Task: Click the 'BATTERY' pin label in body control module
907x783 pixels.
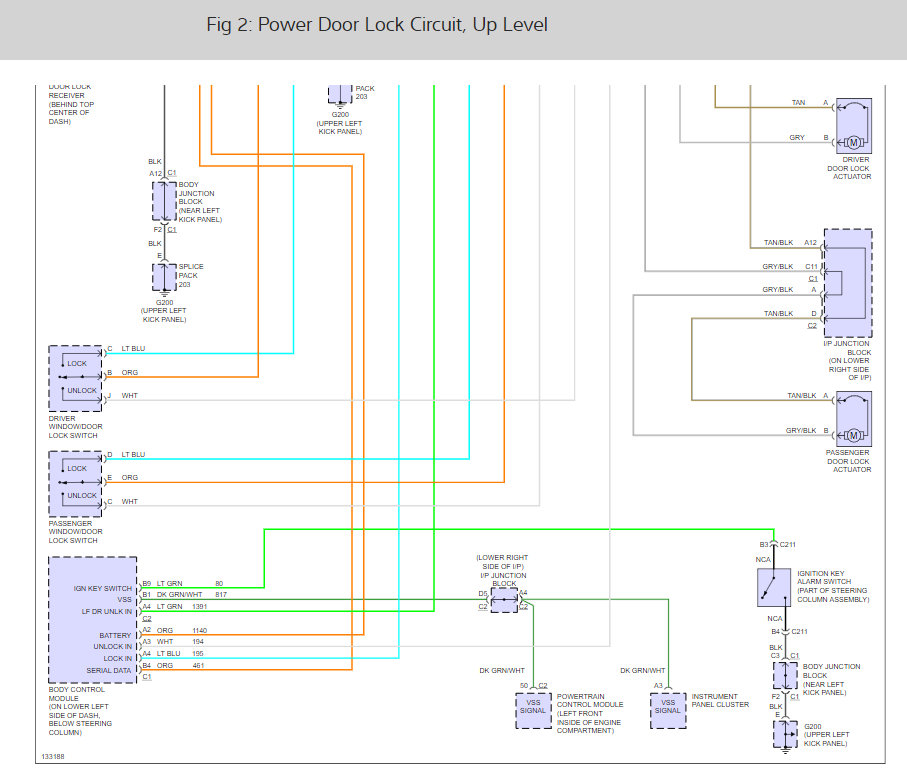Action: point(115,635)
